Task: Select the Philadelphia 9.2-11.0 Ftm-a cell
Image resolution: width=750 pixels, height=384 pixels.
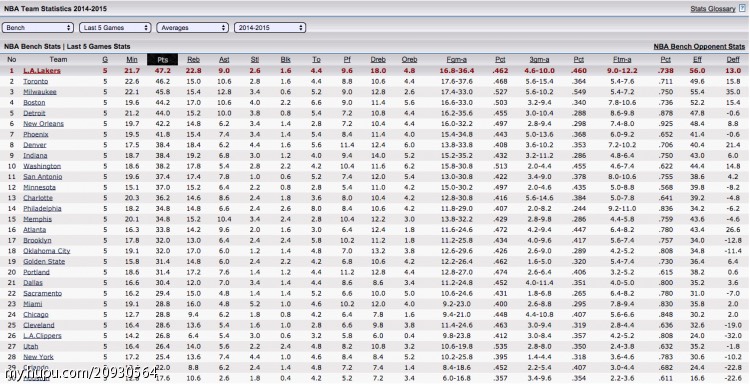Action: tap(622, 208)
